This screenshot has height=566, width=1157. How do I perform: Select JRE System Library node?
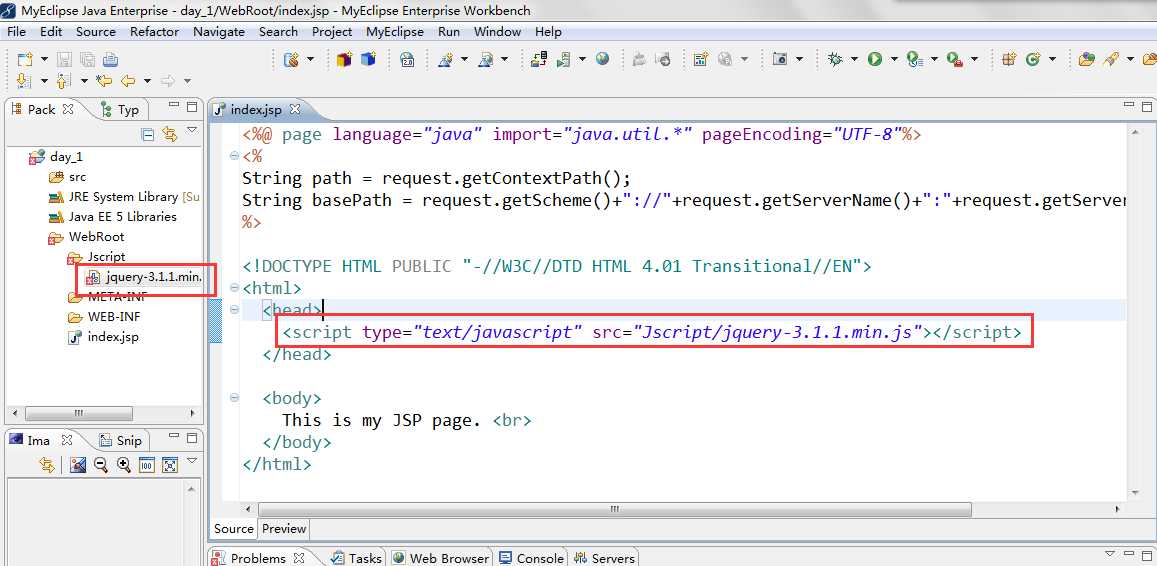pos(123,197)
